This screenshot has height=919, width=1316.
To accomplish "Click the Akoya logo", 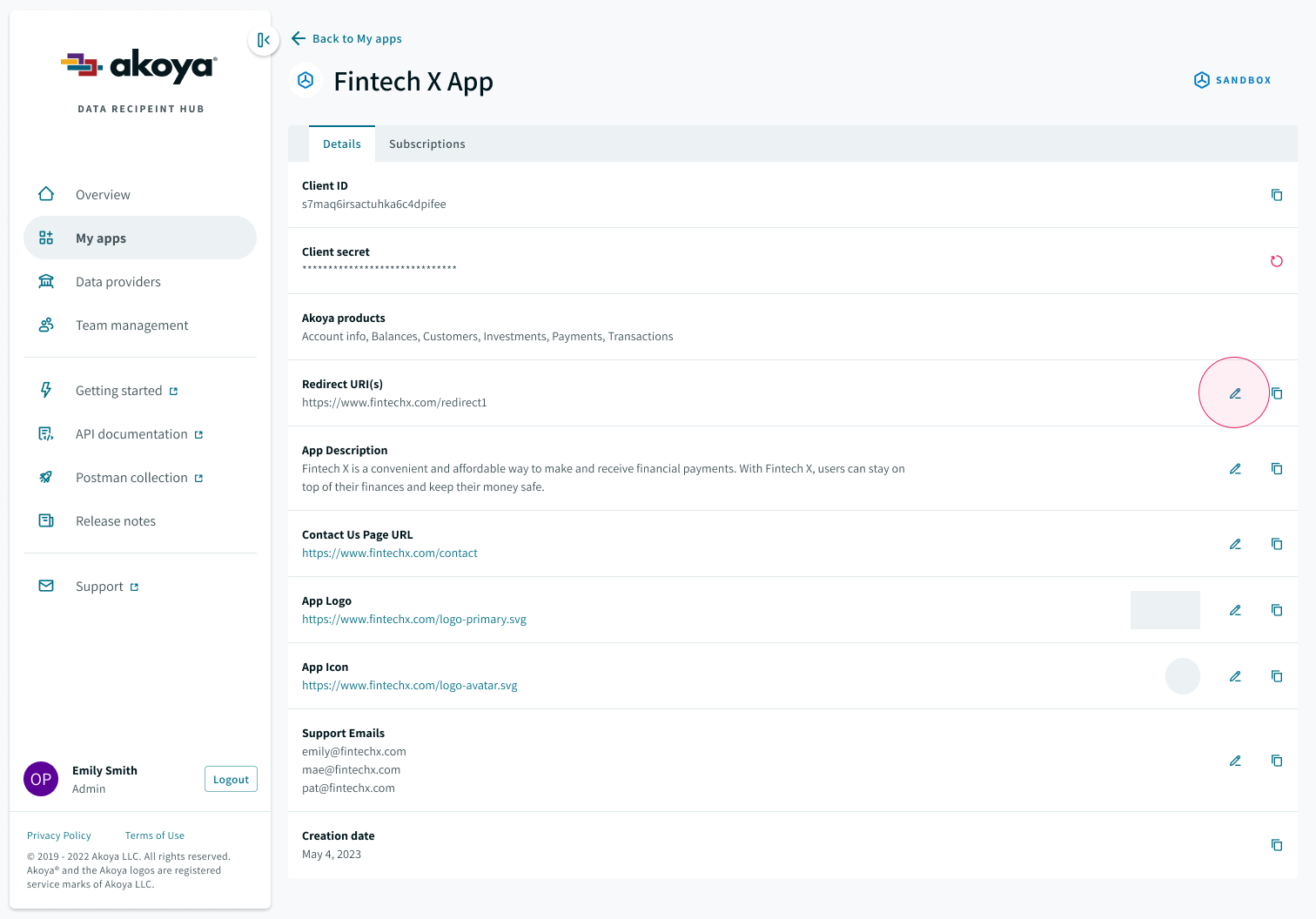I will [139, 66].
